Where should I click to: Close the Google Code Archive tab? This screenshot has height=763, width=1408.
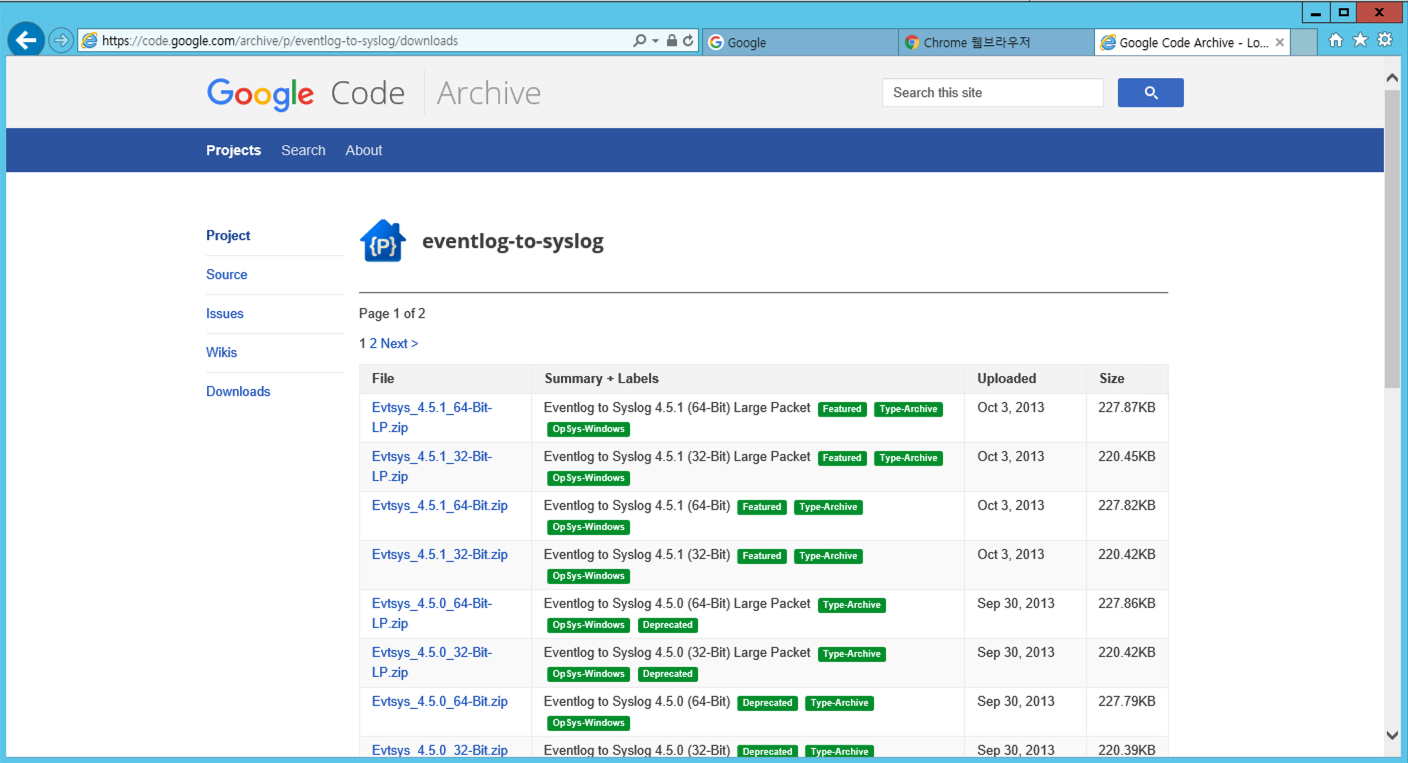(x=1280, y=42)
